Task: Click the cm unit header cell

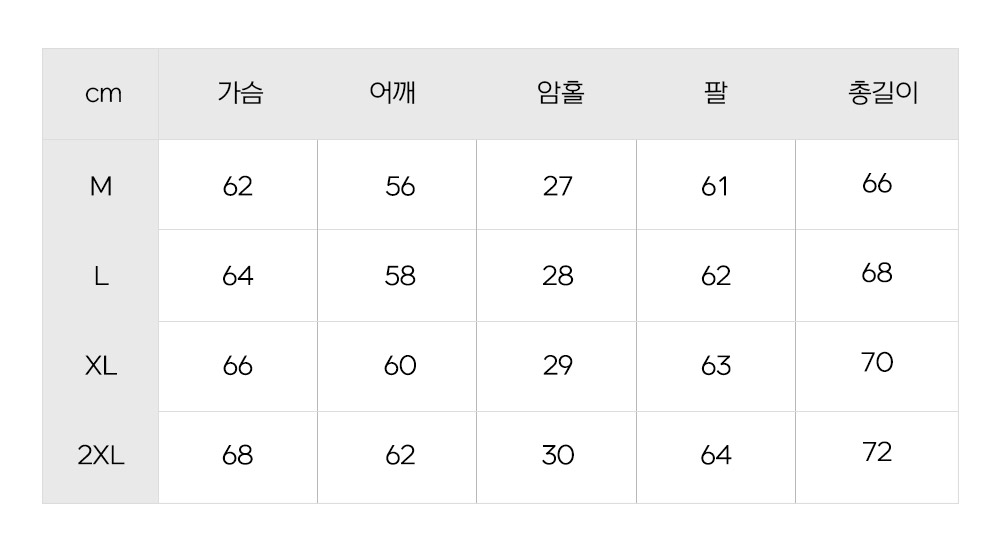Action: [103, 94]
